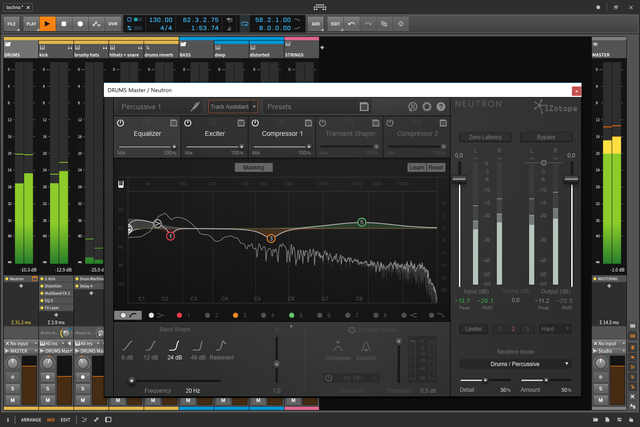Screen dimensions: 640x427
Task: Click the window icon next to Presets
Action: pos(364,107)
